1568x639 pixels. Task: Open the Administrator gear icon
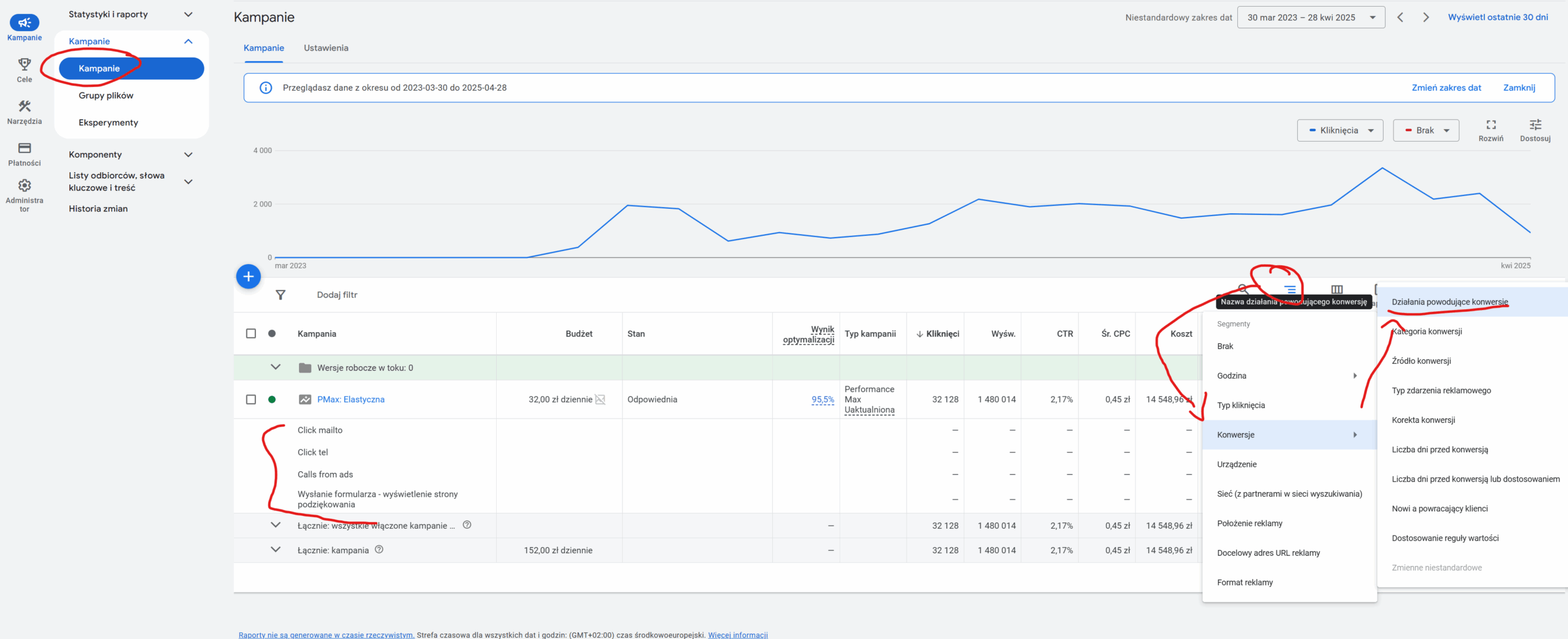(24, 186)
